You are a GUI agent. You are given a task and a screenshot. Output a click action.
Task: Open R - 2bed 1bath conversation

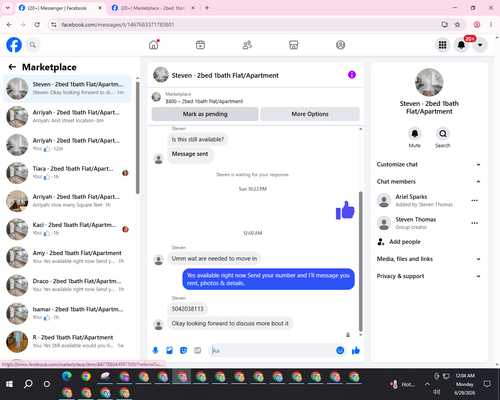click(67, 342)
